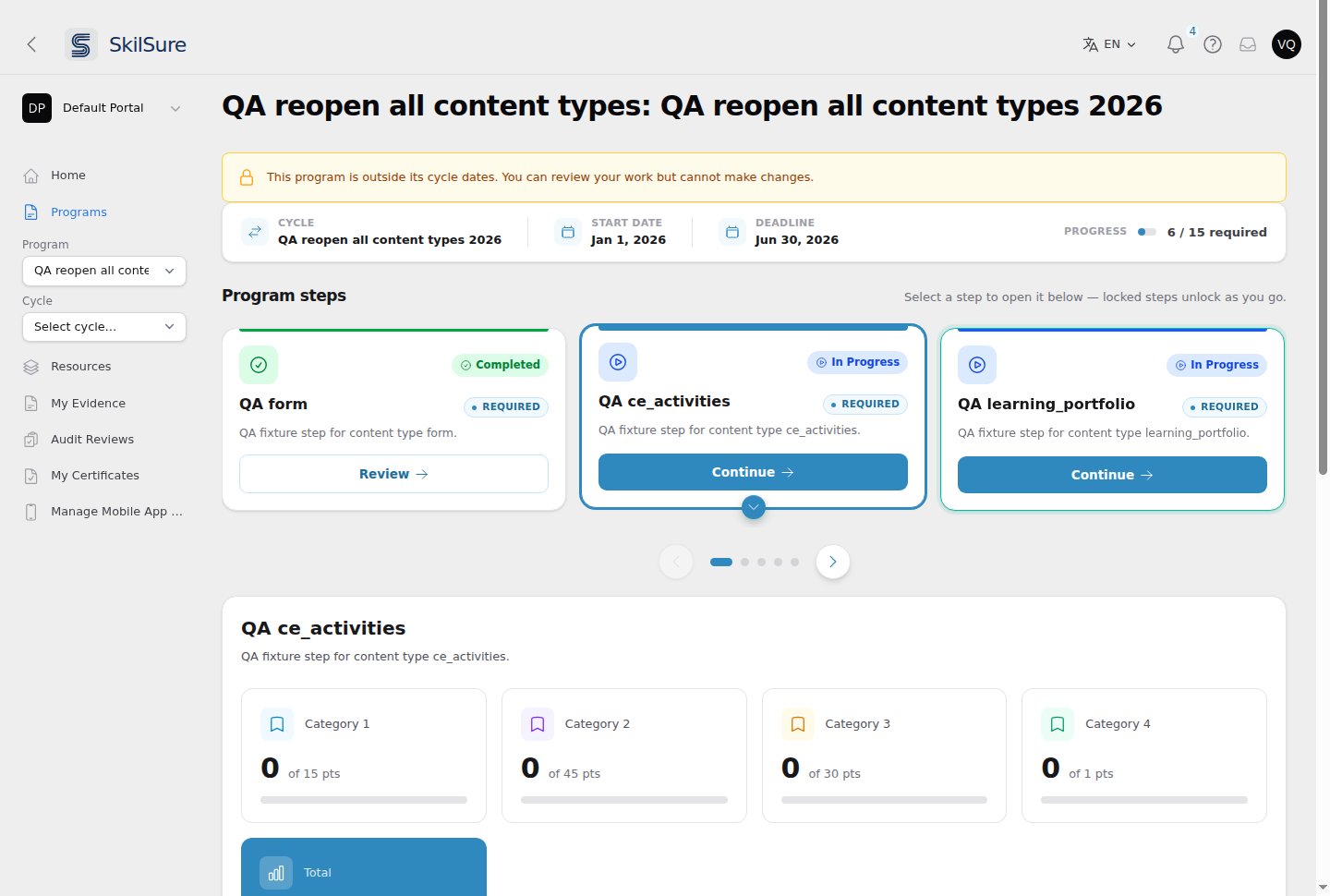Screen dimensions: 1330x896
Task: Open the help question mark icon
Action: pyautogui.click(x=1213, y=44)
